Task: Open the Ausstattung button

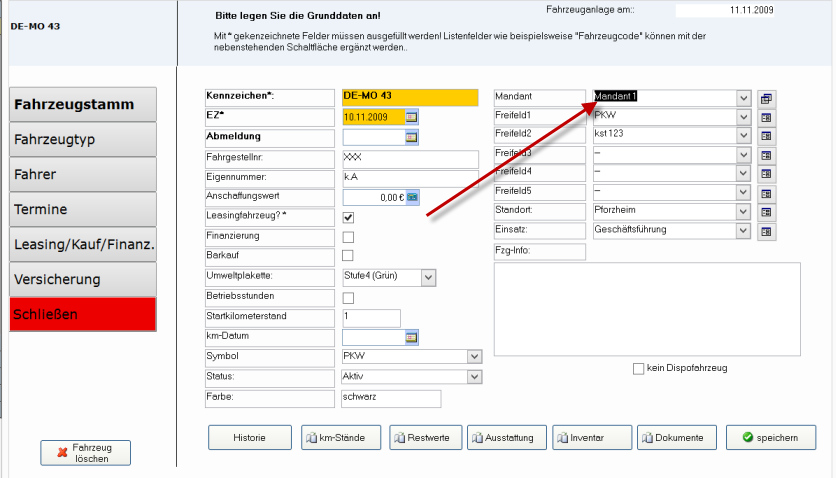Action: (x=507, y=438)
